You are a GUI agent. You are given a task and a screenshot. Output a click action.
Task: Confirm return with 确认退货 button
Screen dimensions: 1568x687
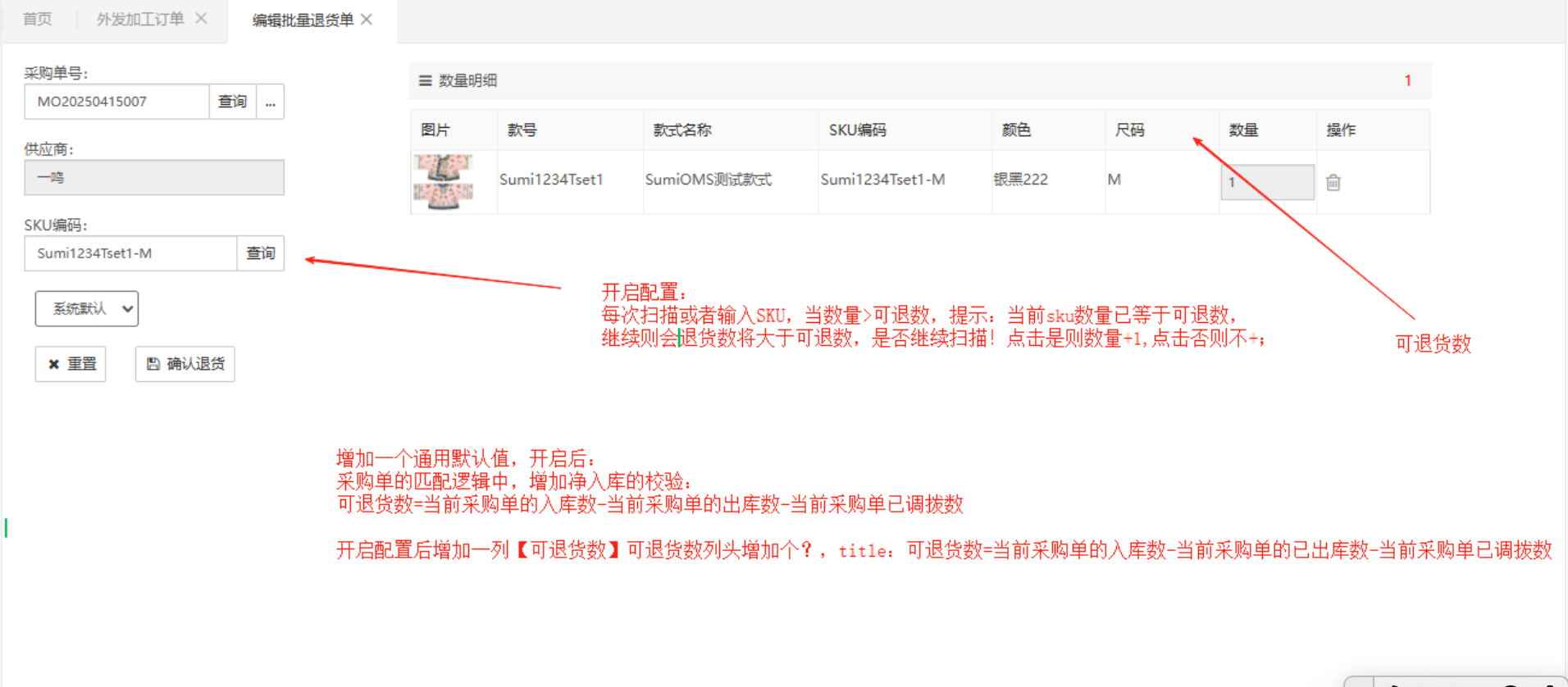tap(185, 364)
